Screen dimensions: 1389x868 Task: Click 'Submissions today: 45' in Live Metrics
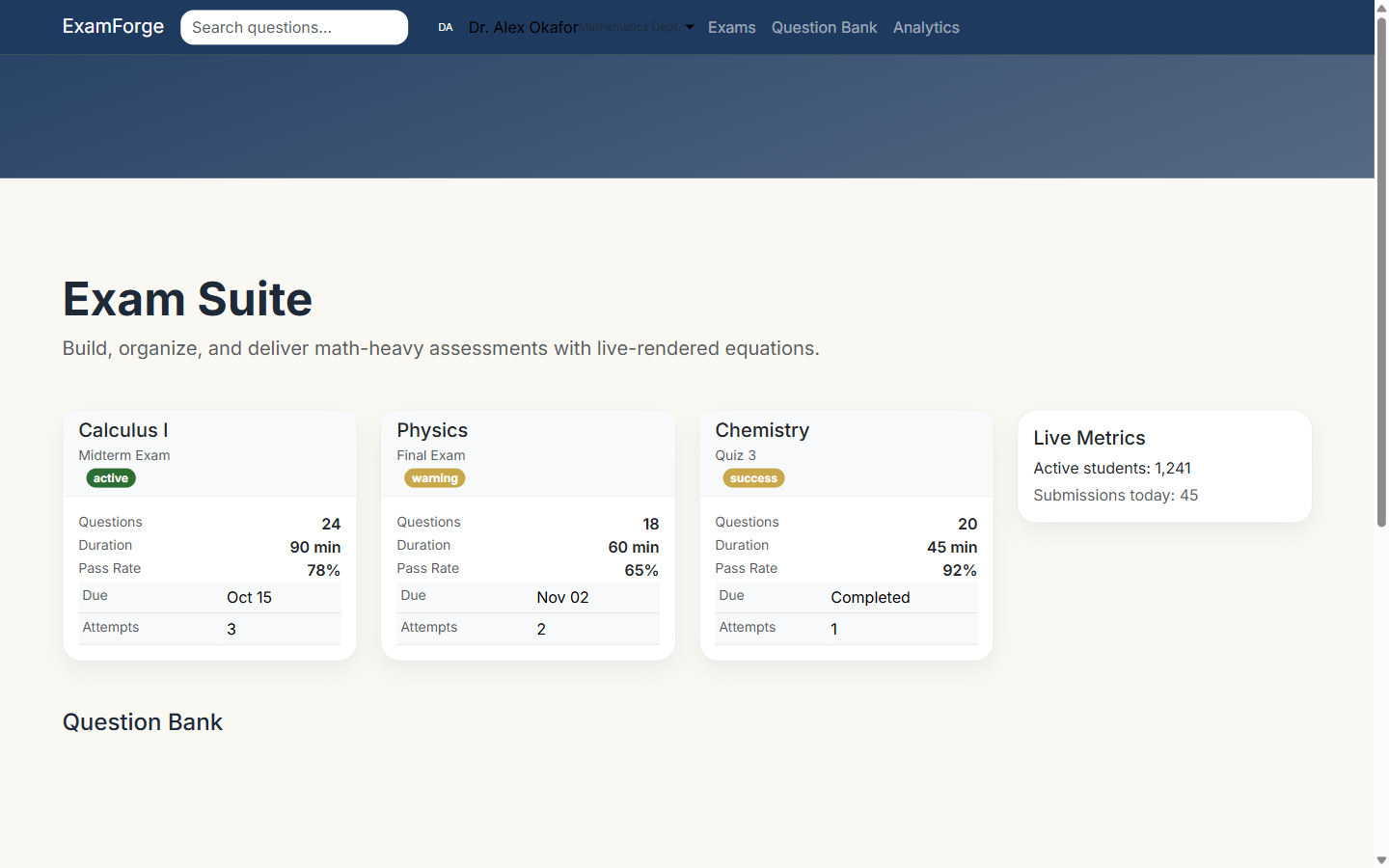coord(1116,495)
